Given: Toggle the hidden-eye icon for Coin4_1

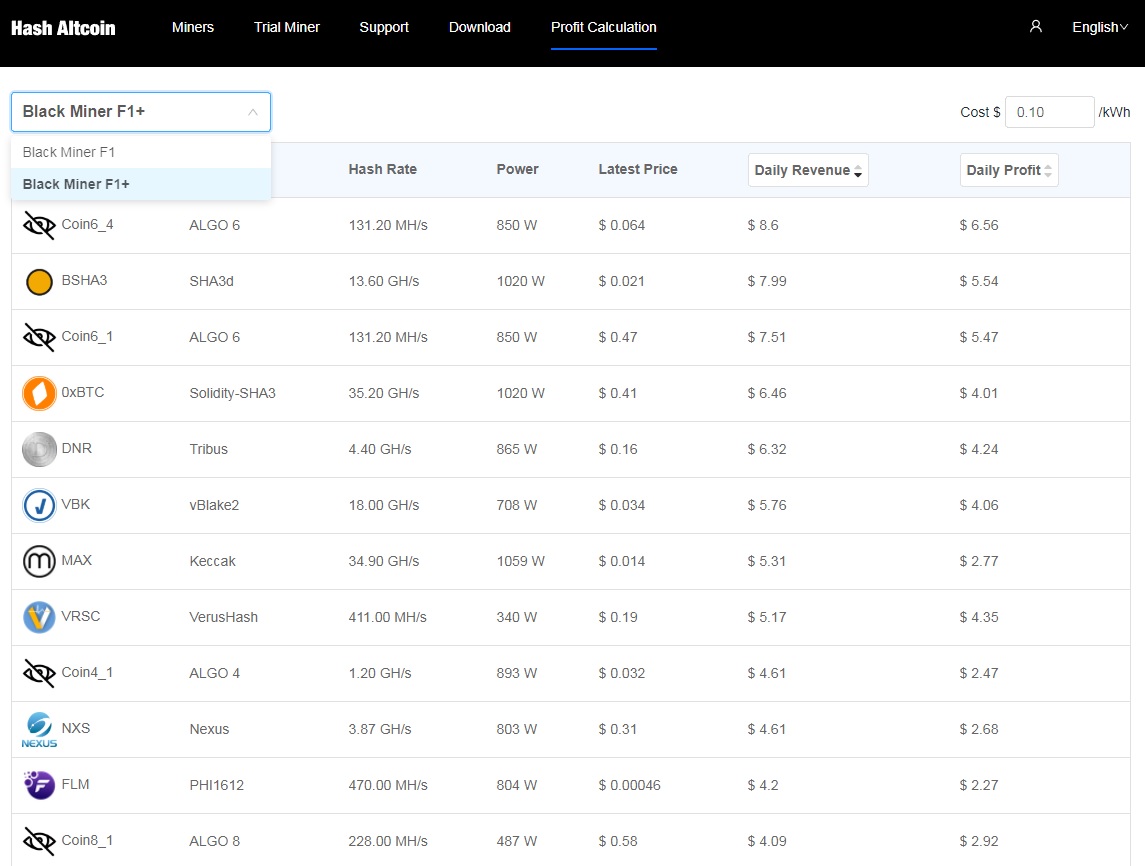Looking at the screenshot, I should coord(39,673).
